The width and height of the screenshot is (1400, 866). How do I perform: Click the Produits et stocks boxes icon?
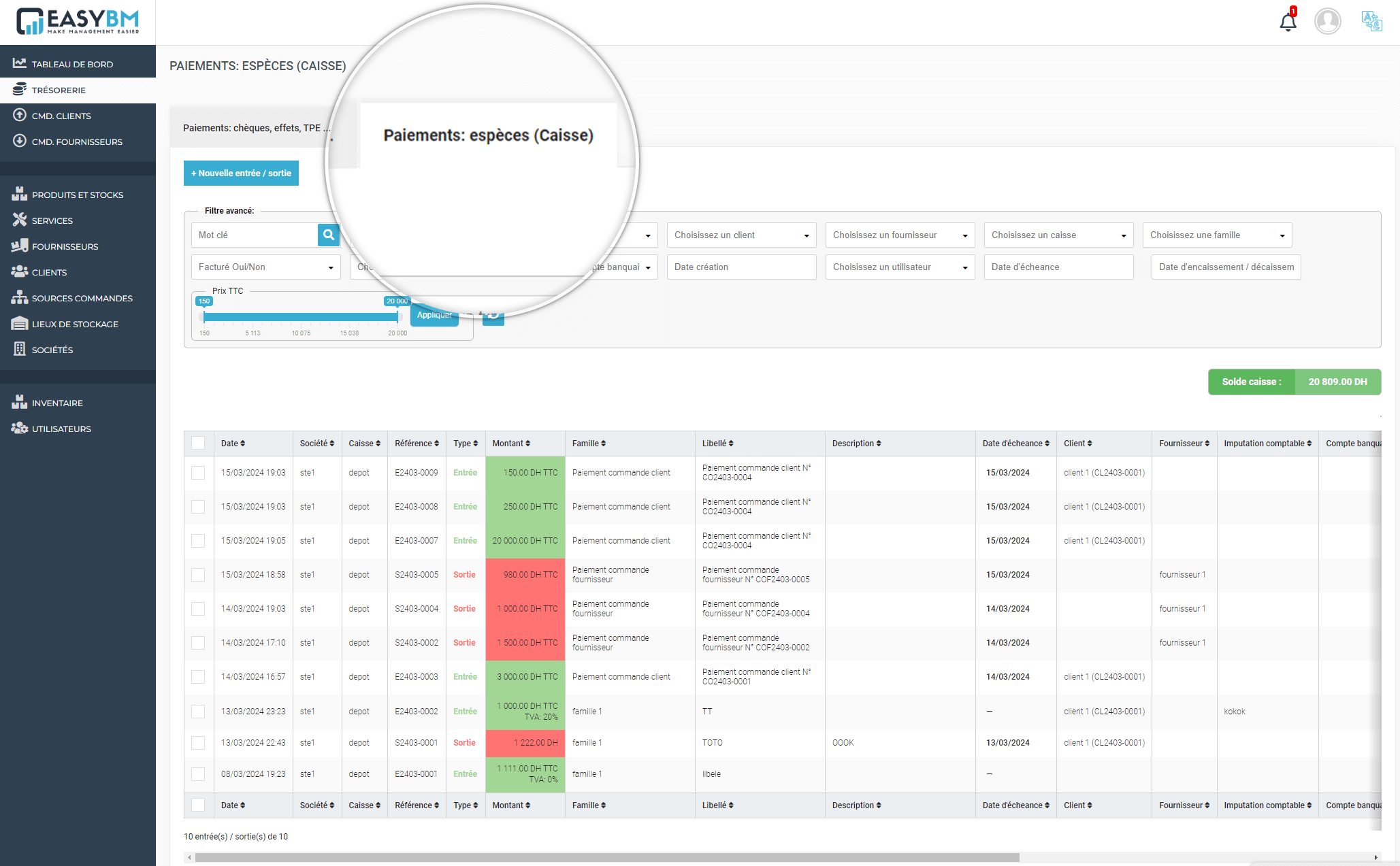tap(20, 194)
